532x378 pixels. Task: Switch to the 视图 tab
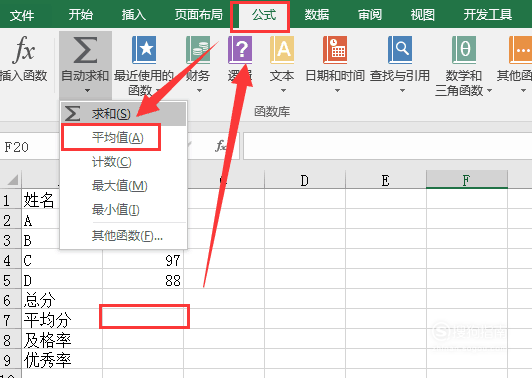[x=423, y=15]
